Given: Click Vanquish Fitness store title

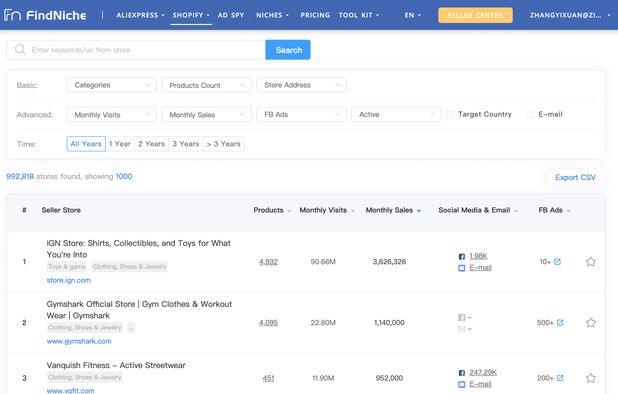Looking at the screenshot, I should click(x=116, y=365).
